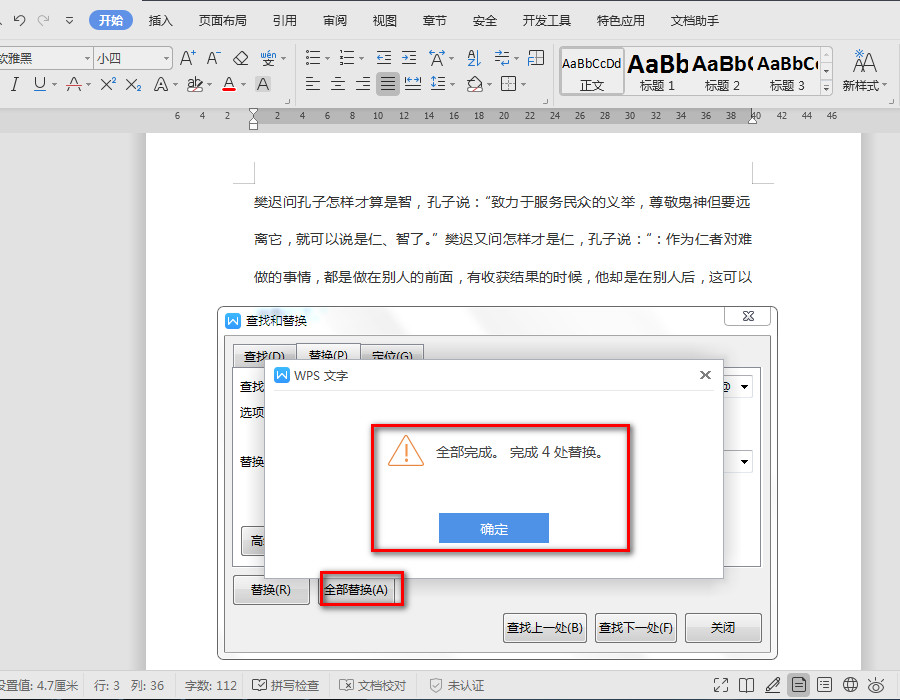Open underline style dropdown arrow

point(55,85)
